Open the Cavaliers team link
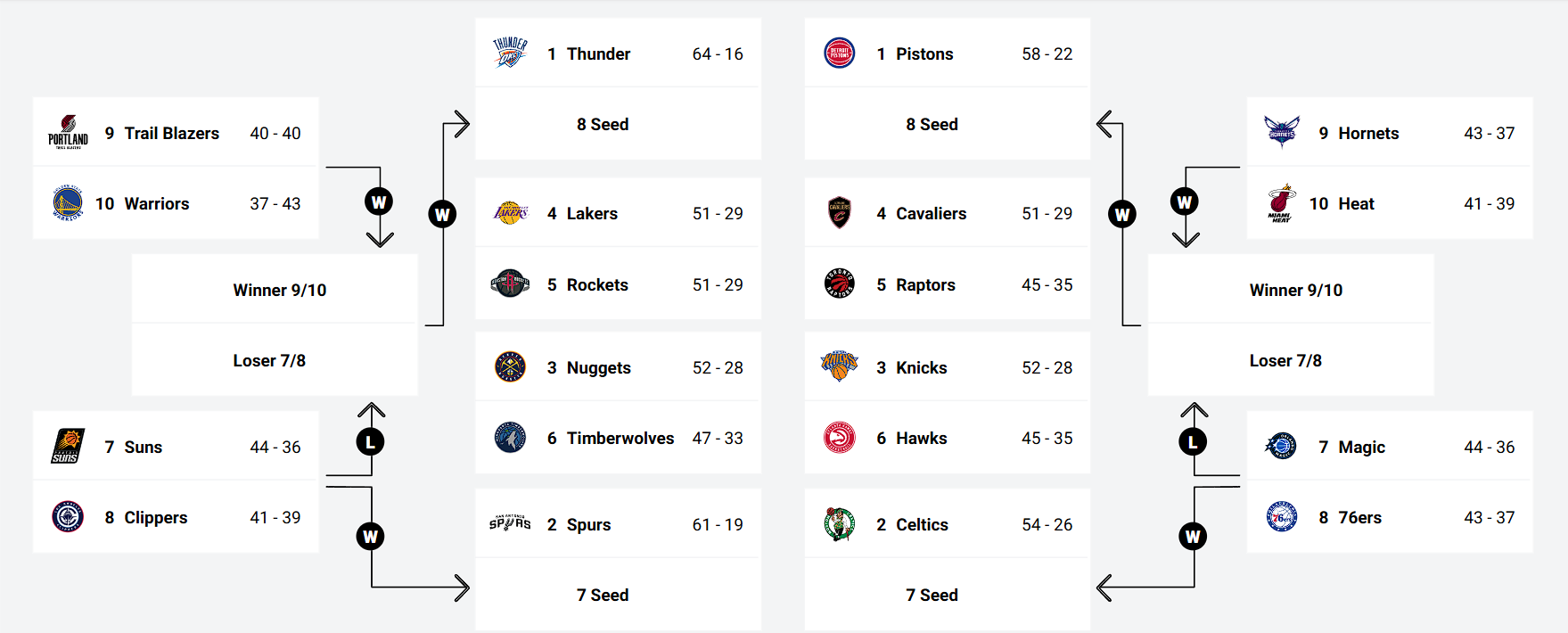This screenshot has width=1568, height=633. pos(931,213)
